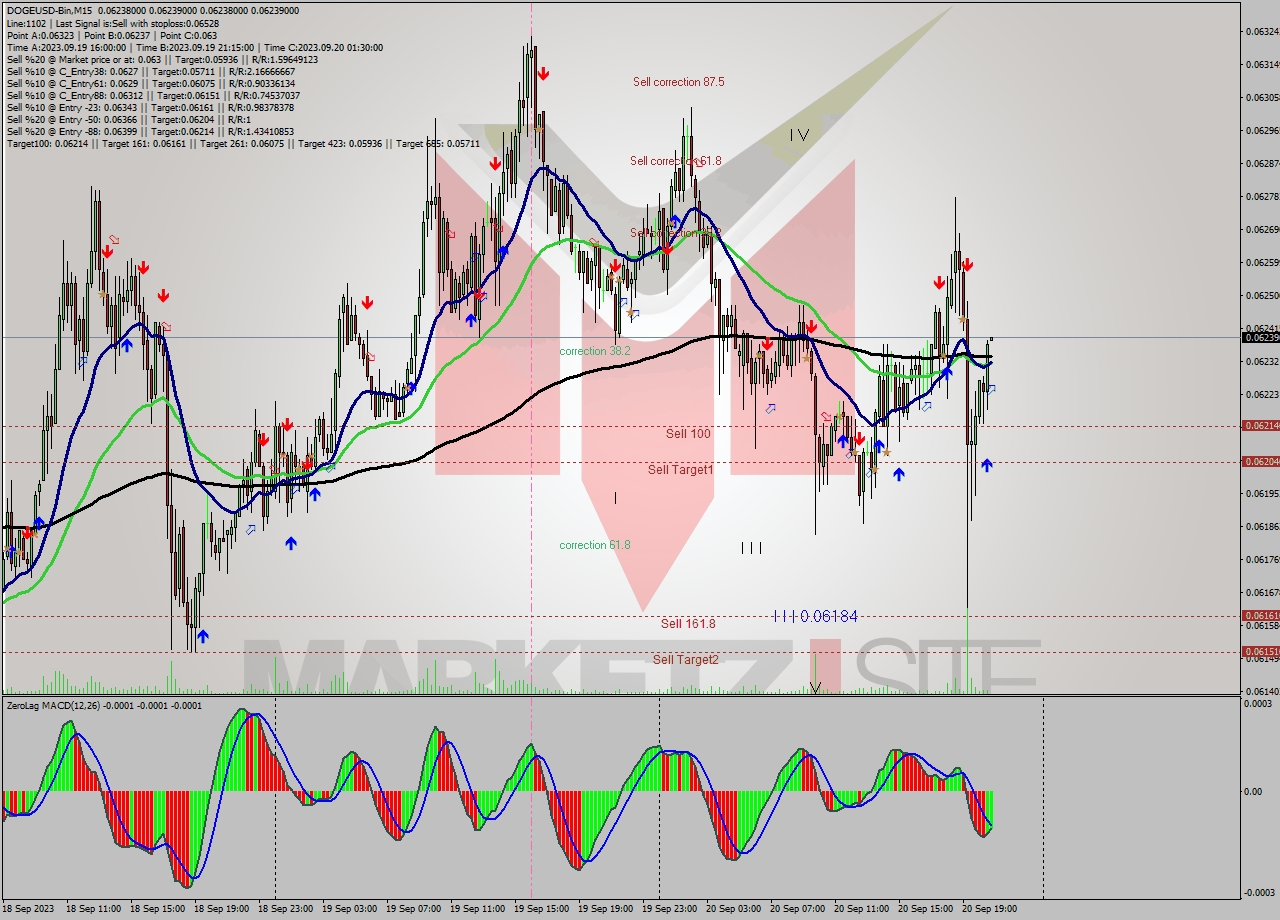
Task: Click the red 0.06151 price level tag
Action: 1260,651
